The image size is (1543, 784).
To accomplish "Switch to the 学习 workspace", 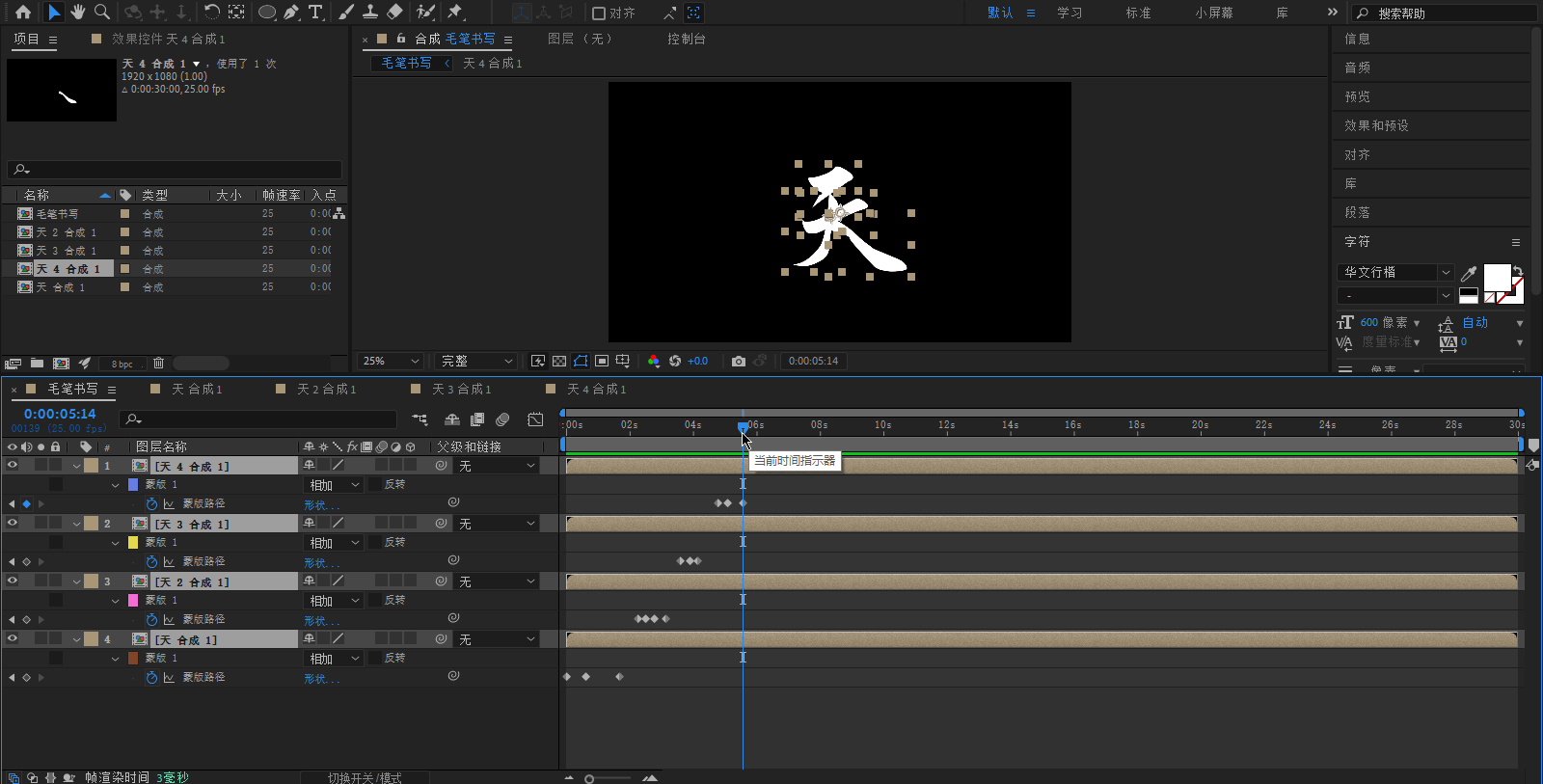I will (x=1069, y=13).
